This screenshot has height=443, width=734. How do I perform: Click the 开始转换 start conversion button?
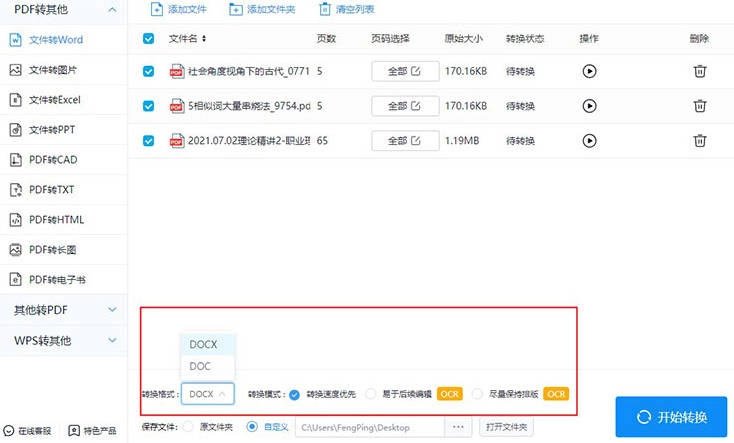pos(673,417)
